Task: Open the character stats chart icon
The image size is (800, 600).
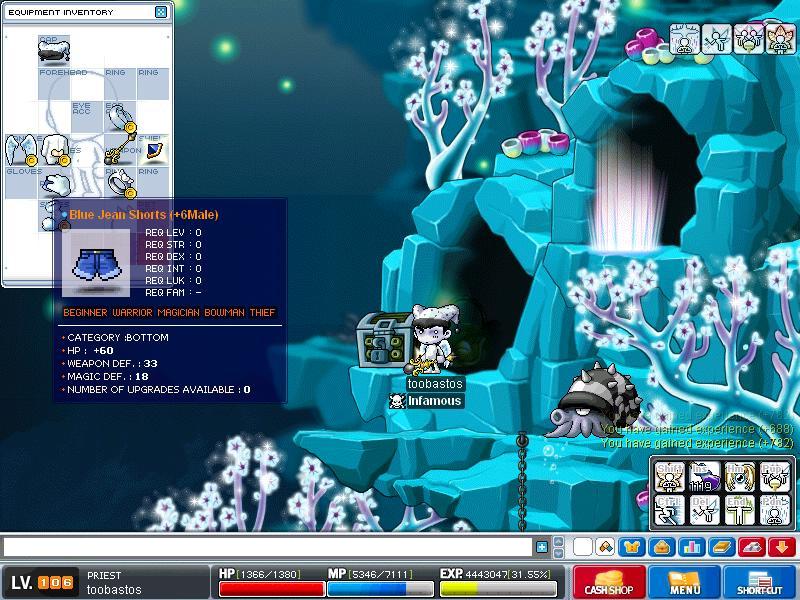Action: (x=692, y=547)
